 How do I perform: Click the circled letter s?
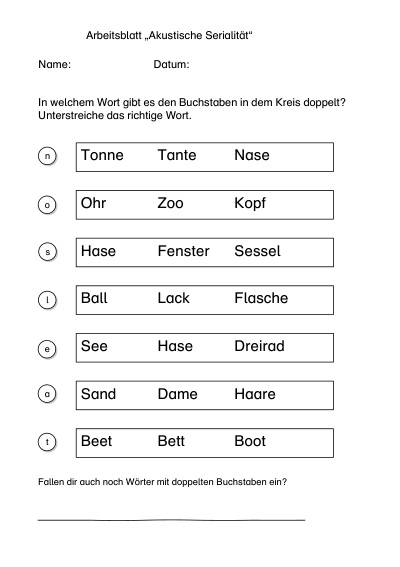click(x=47, y=252)
